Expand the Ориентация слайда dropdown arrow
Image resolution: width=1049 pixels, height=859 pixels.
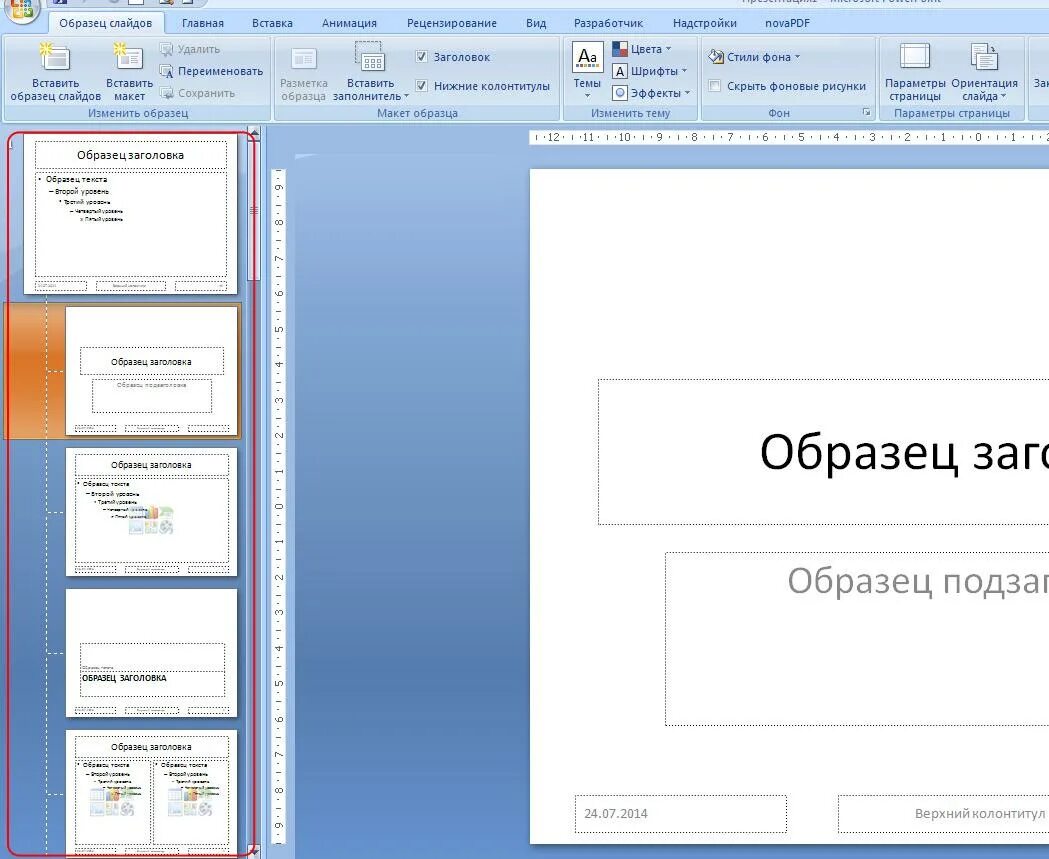coord(1003,96)
